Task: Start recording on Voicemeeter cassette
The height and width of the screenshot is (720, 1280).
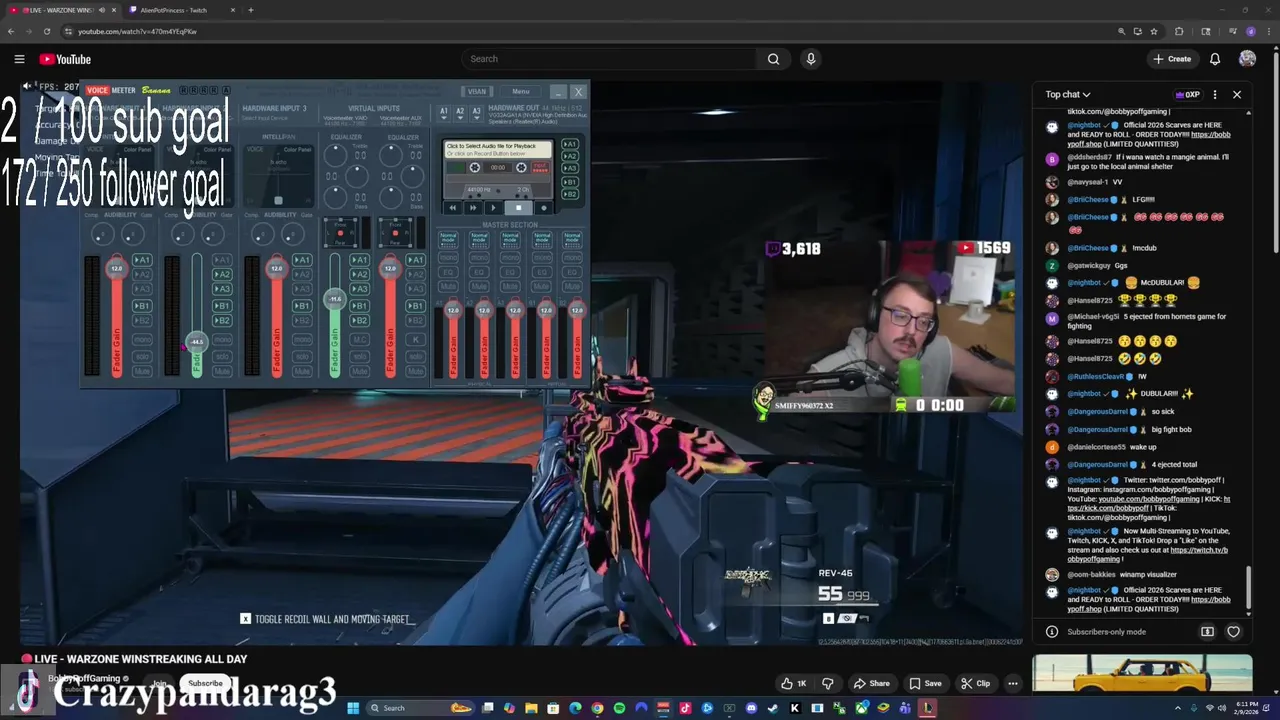Action: point(544,208)
